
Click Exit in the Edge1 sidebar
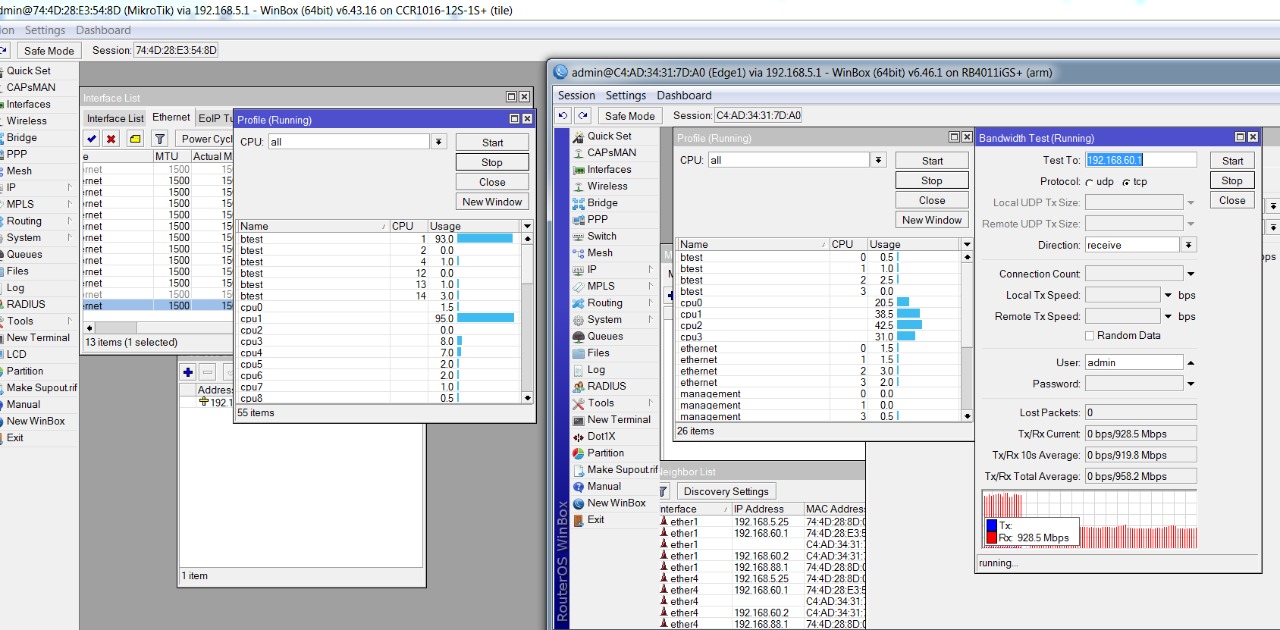coord(596,520)
